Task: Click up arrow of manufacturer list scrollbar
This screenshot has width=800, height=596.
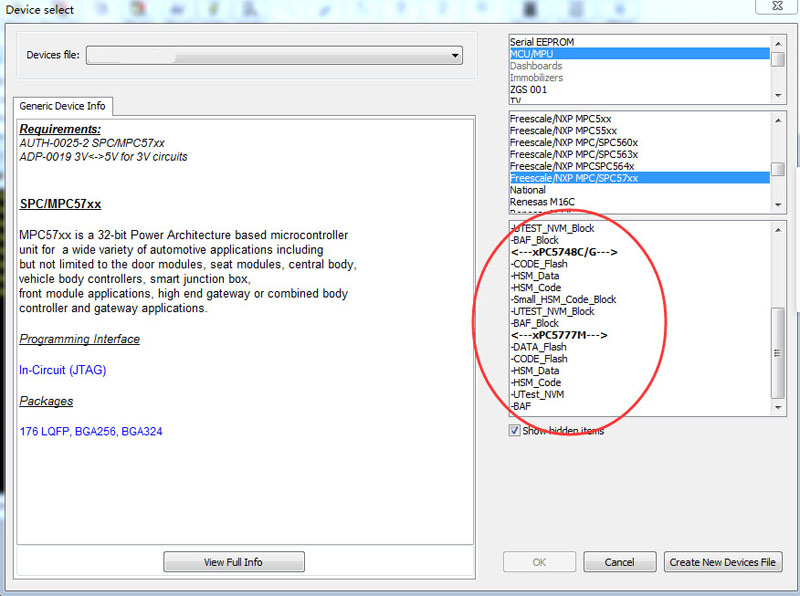Action: (x=778, y=120)
